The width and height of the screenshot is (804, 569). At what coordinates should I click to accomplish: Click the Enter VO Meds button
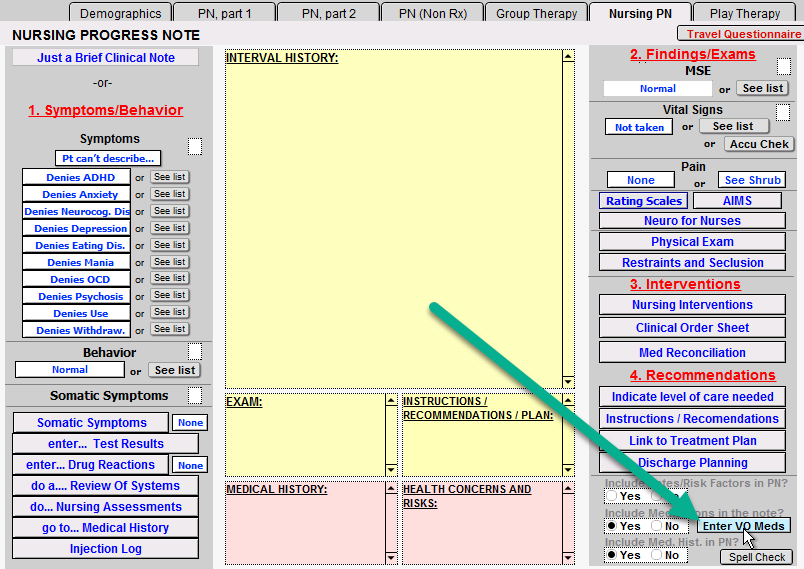click(743, 526)
